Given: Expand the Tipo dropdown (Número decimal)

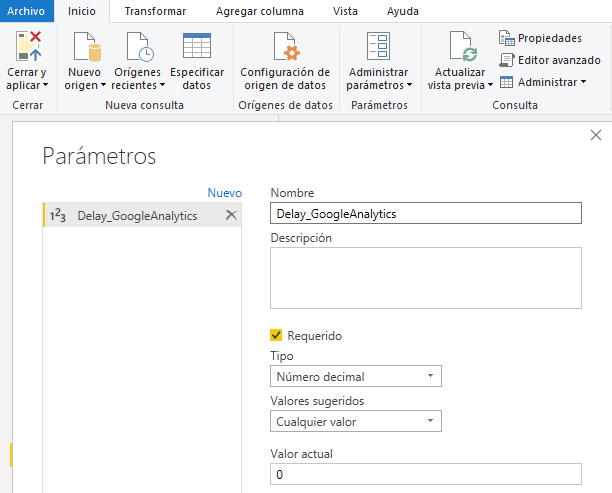Looking at the screenshot, I should click(x=356, y=377).
